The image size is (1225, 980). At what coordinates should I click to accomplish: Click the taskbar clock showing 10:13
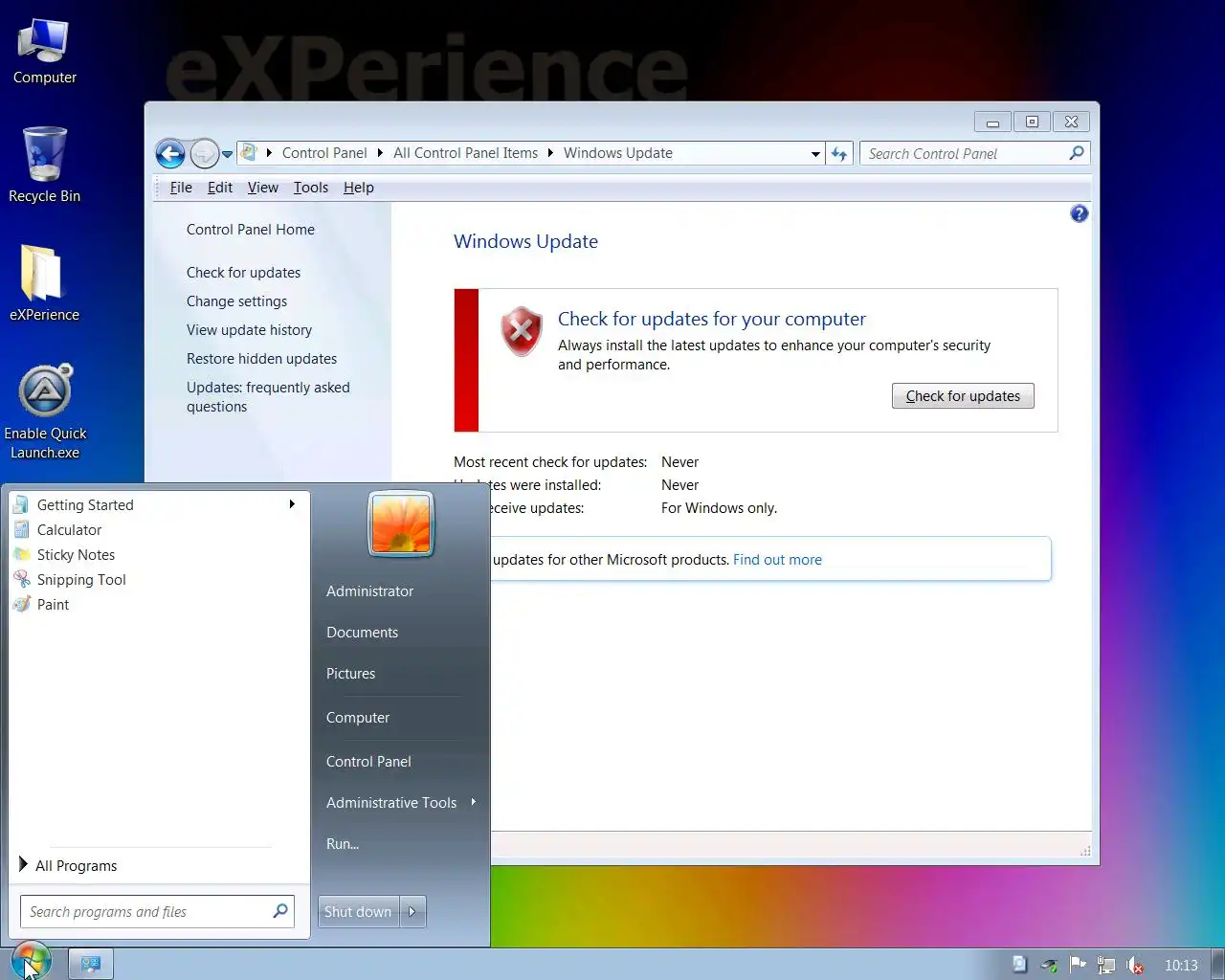tap(1181, 965)
